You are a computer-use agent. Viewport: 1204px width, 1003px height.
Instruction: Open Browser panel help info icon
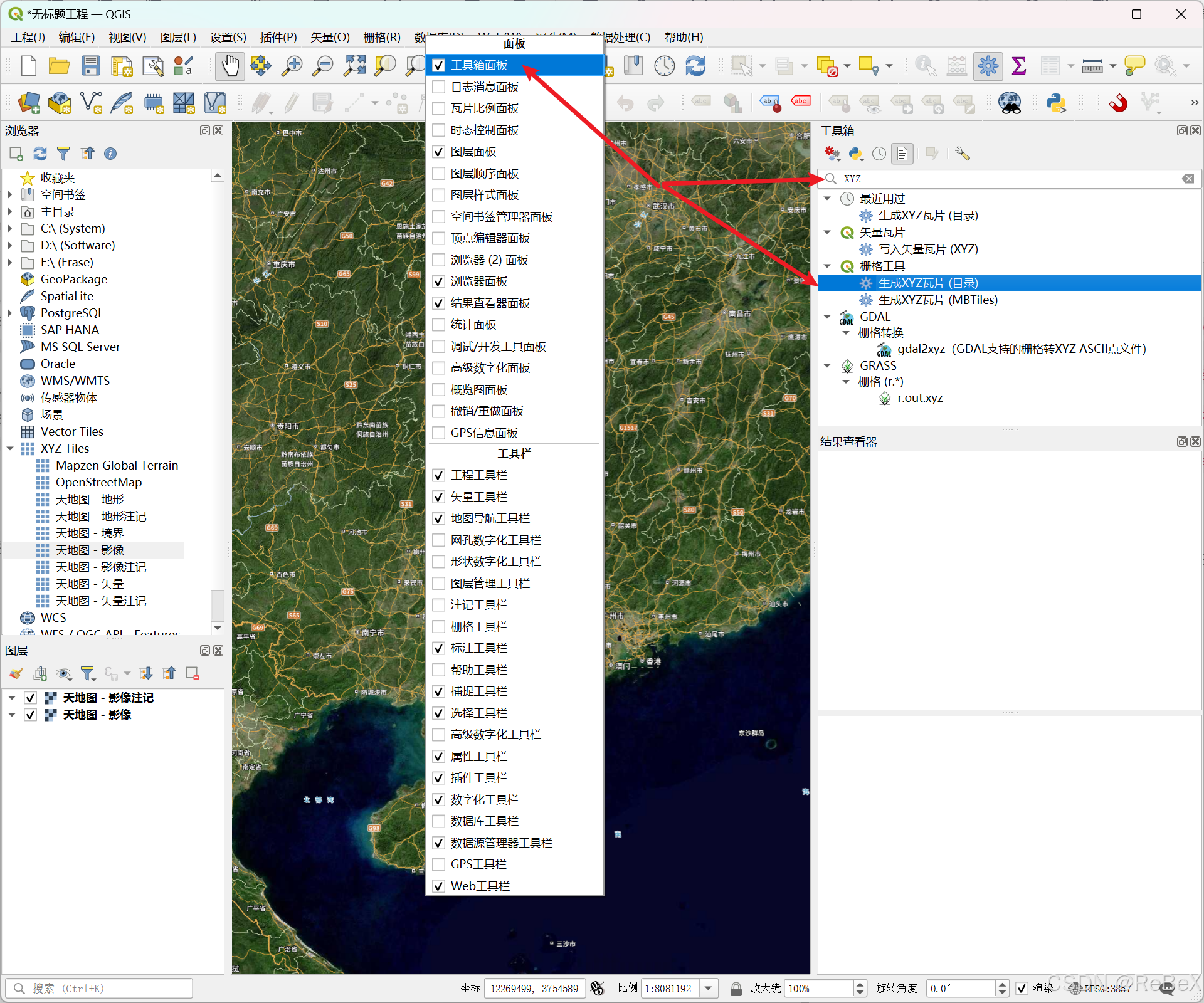pos(110,154)
